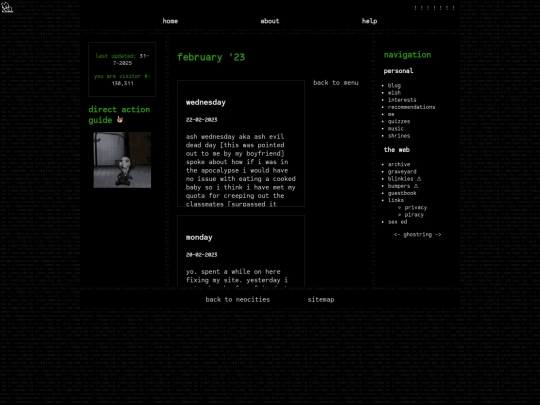Click the warning triangle next to blinkies
540x405 pixels.
(x=419, y=179)
